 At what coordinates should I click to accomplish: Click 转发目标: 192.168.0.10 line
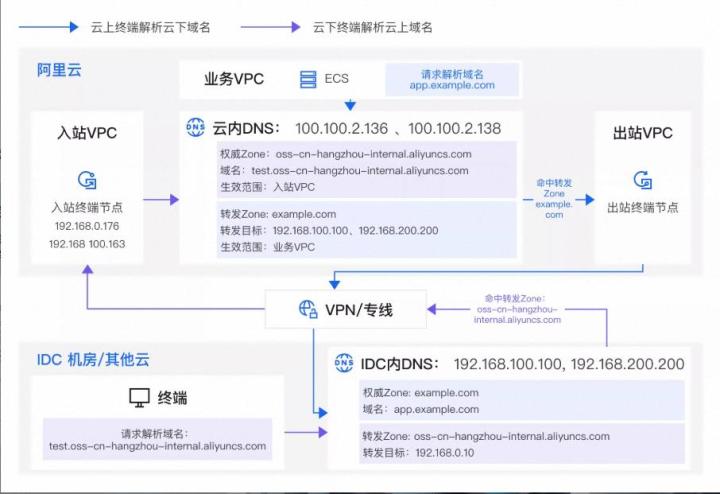tap(418, 453)
